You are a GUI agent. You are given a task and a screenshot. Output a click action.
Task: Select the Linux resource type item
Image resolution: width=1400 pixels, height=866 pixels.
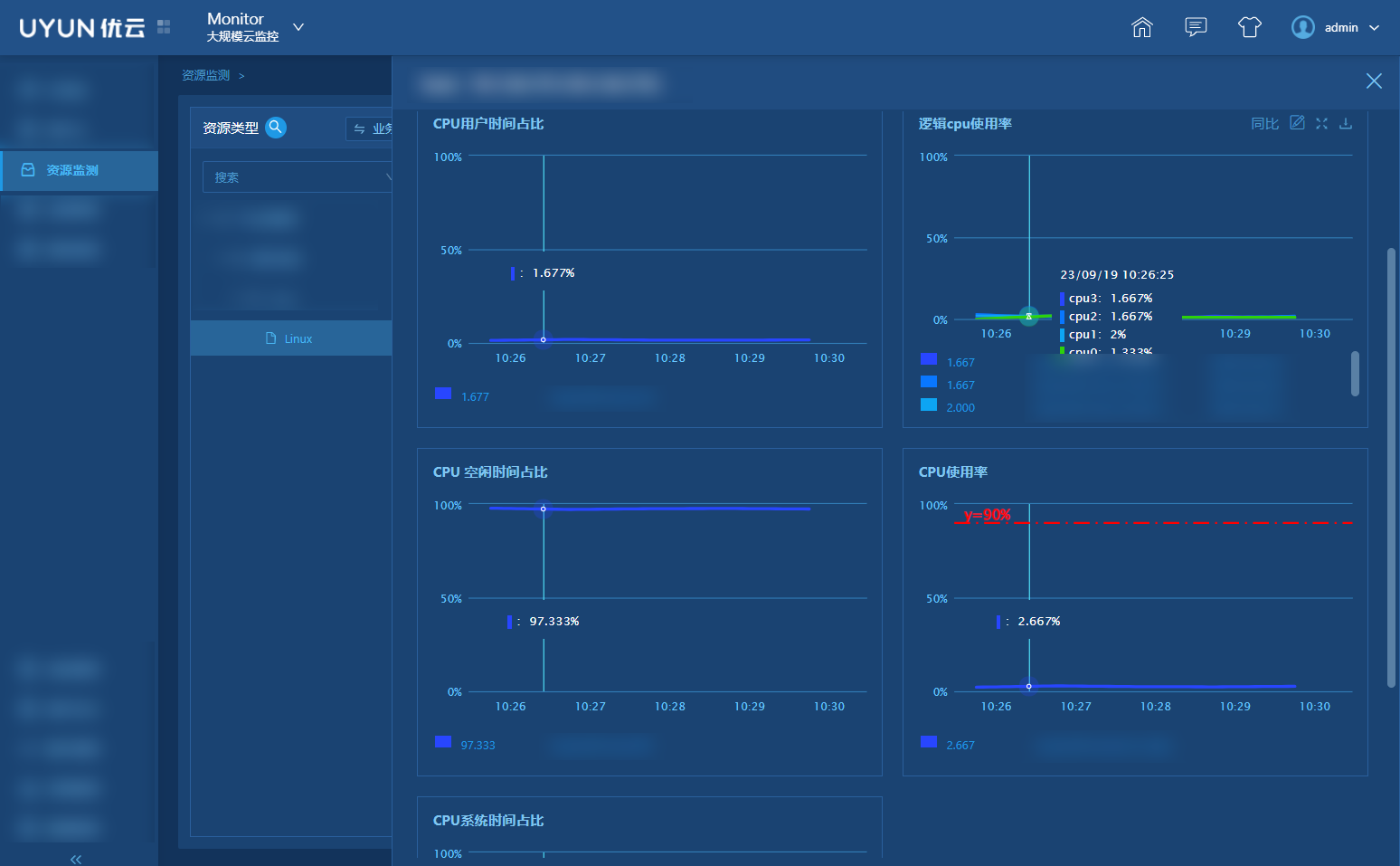click(291, 338)
